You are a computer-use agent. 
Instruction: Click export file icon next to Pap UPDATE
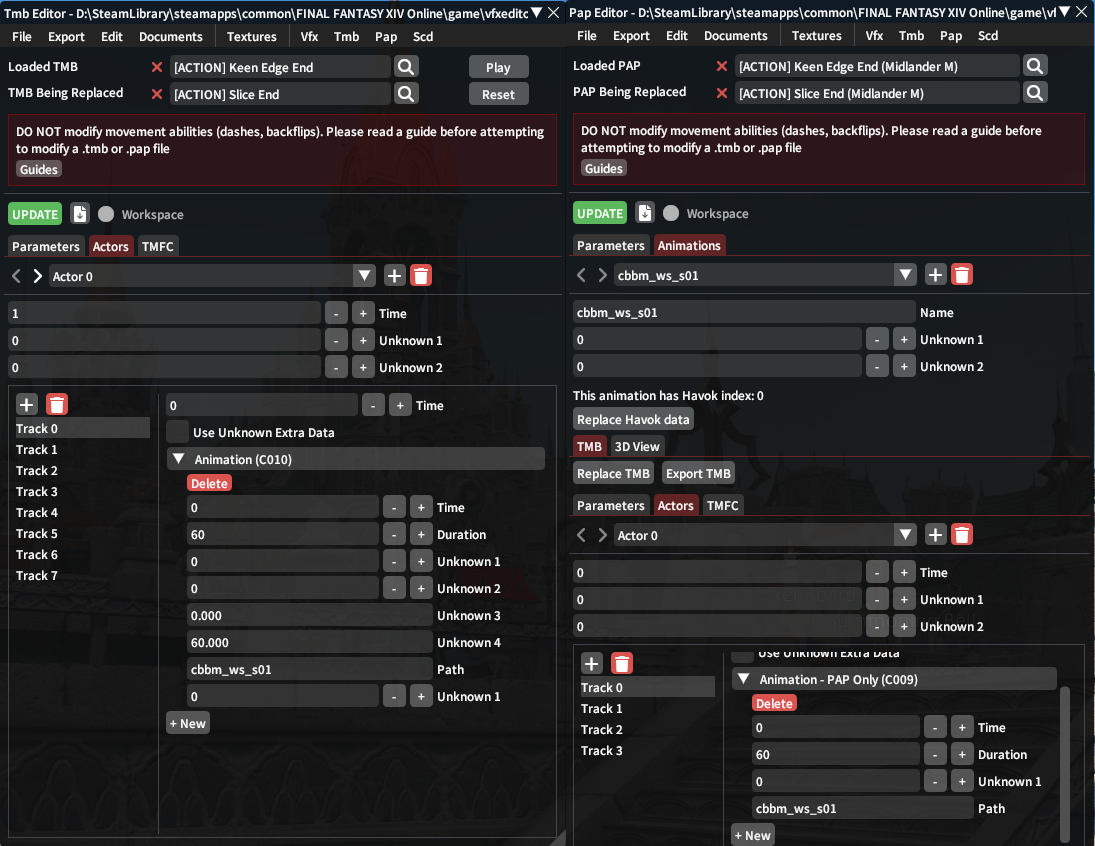[645, 212]
